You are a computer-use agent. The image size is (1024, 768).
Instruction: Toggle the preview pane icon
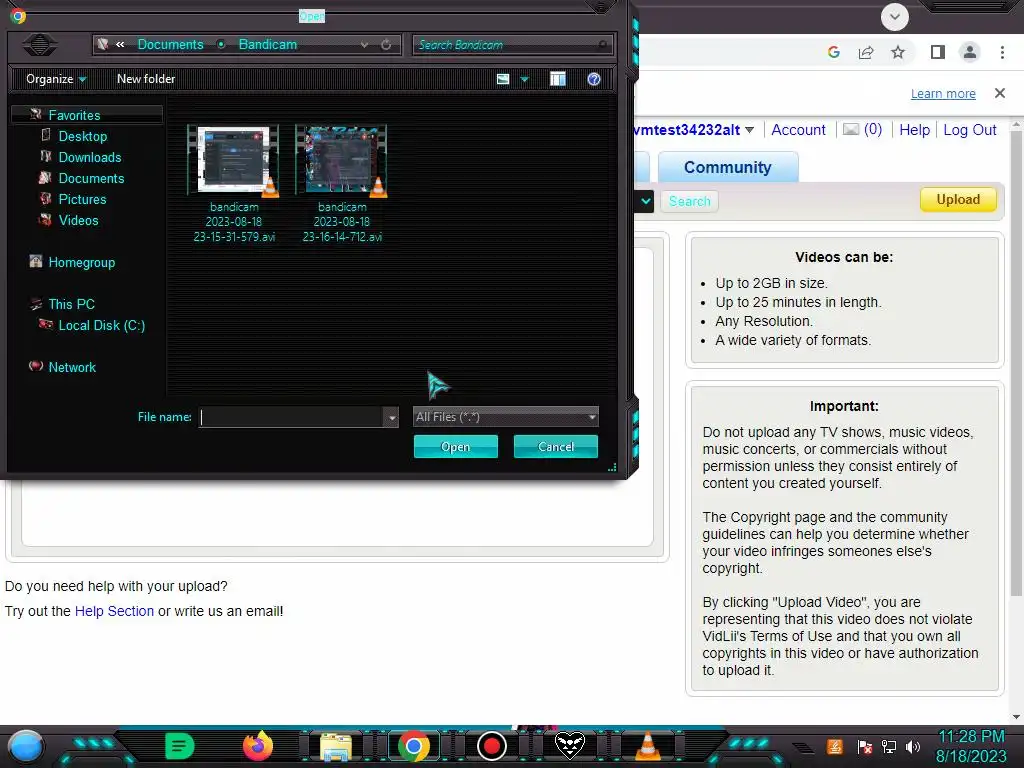tap(558, 79)
